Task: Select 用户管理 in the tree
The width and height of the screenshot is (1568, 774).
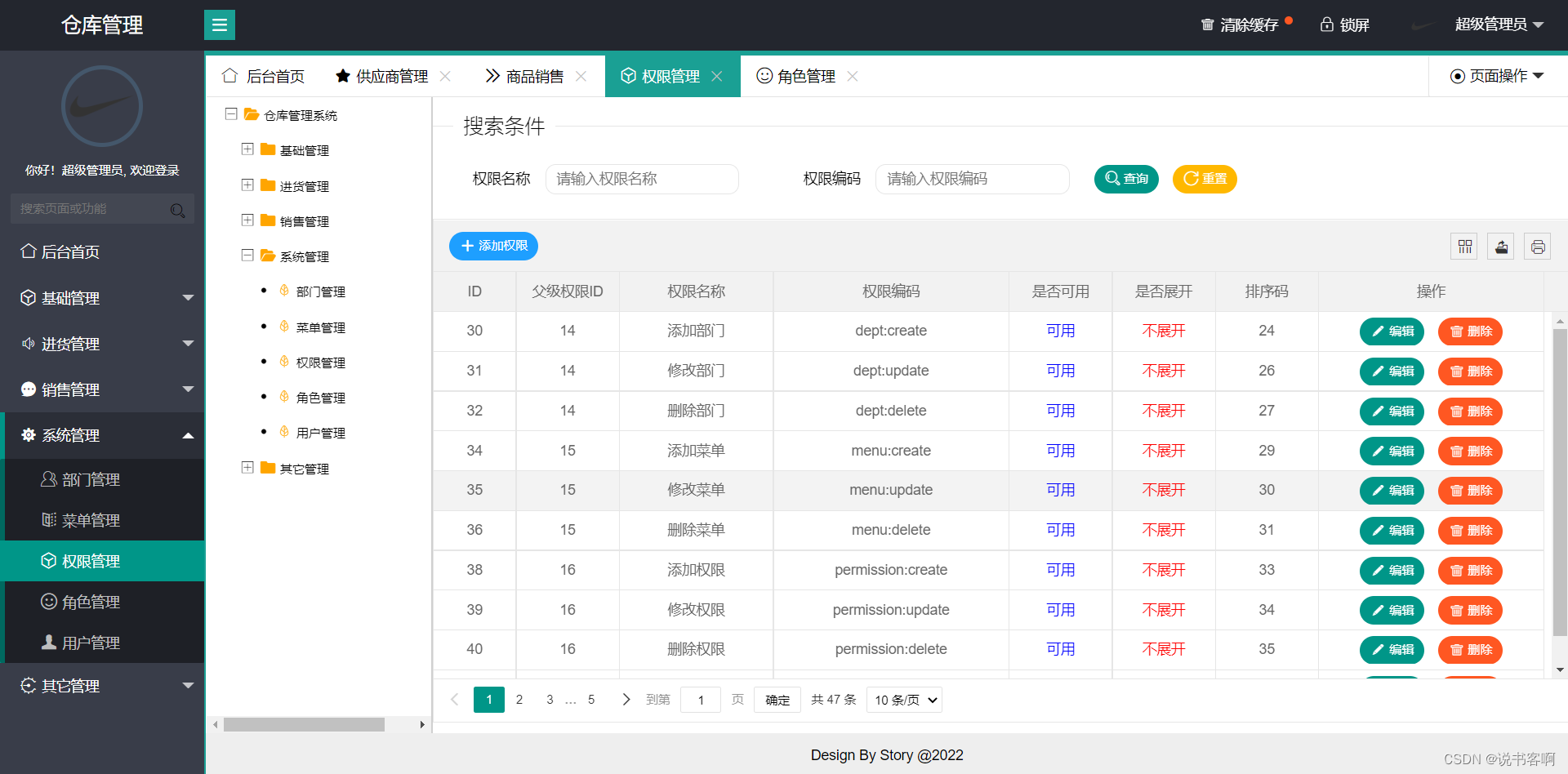Action: pos(320,433)
